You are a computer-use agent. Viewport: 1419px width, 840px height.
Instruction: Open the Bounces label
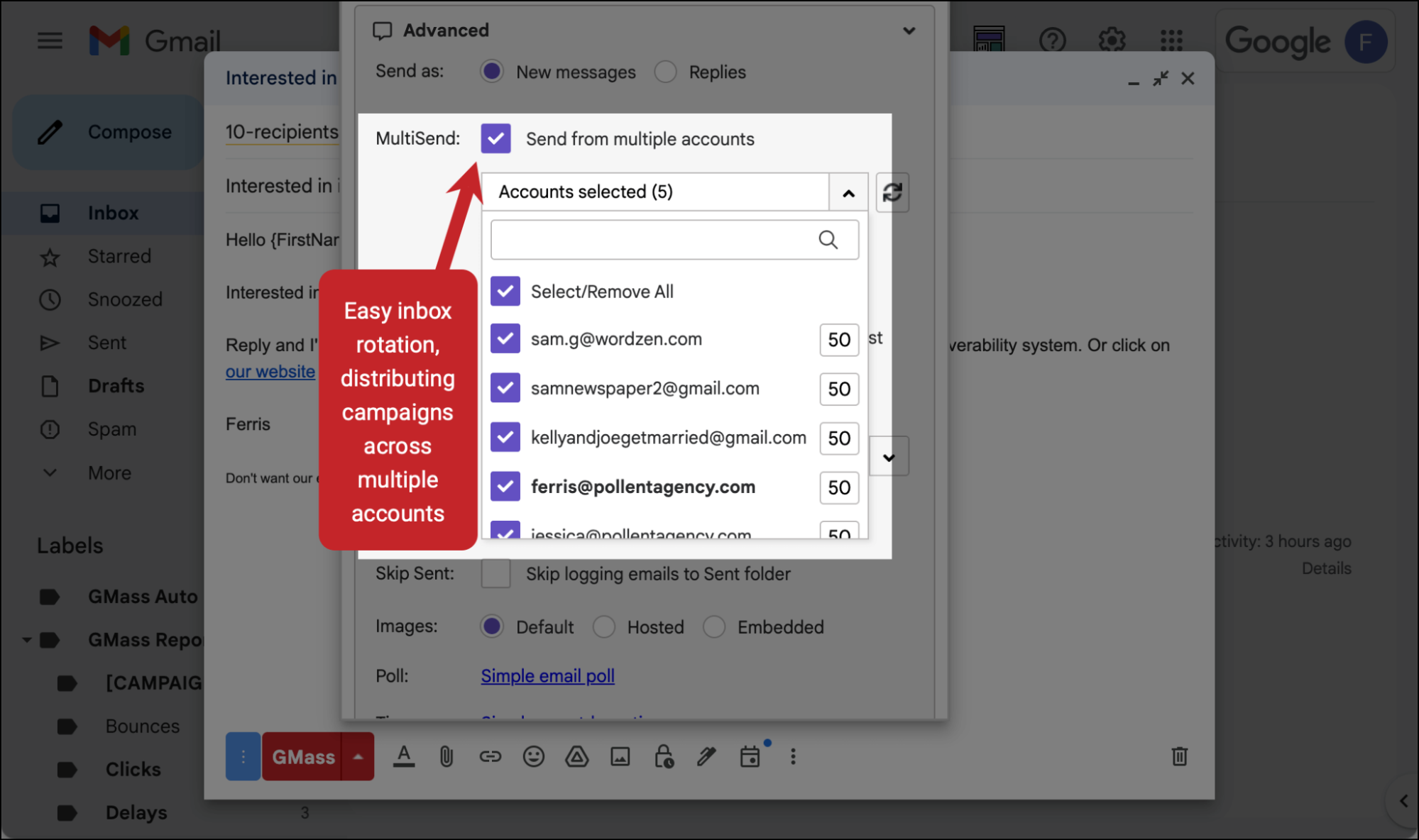tap(142, 726)
